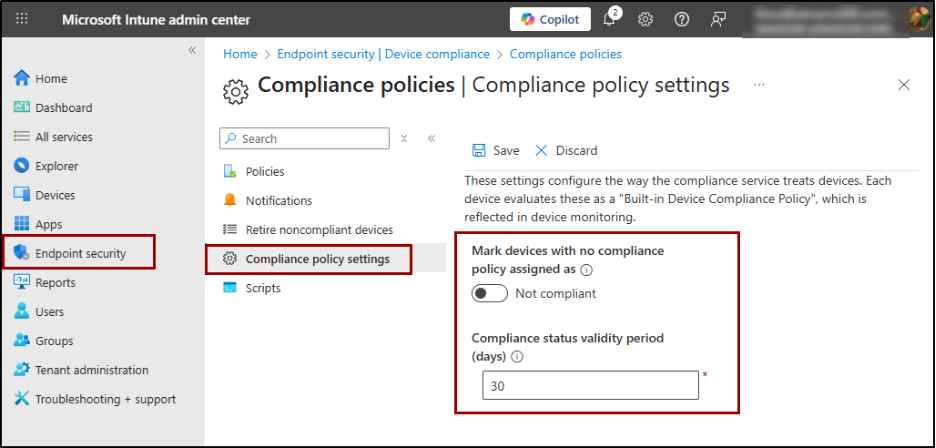Open Users from the sidebar
This screenshot has height=448, width=936.
(x=50, y=312)
